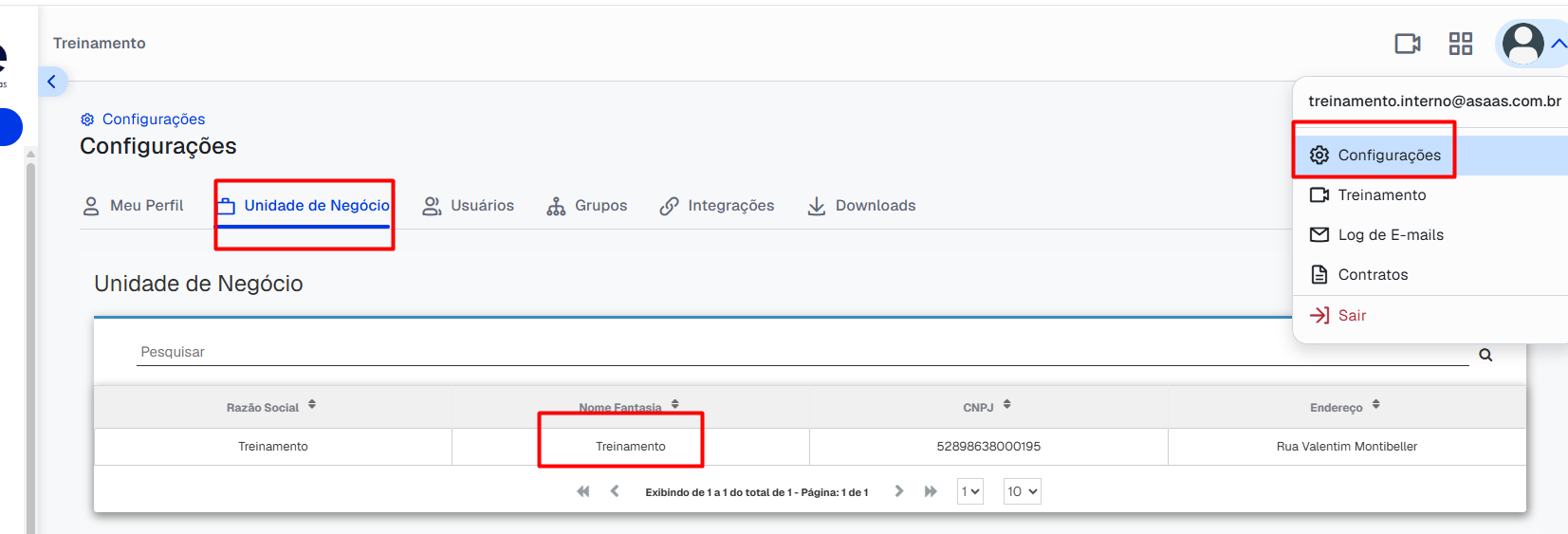Click the user avatar icon
The height and width of the screenshot is (534, 1568).
(x=1523, y=44)
